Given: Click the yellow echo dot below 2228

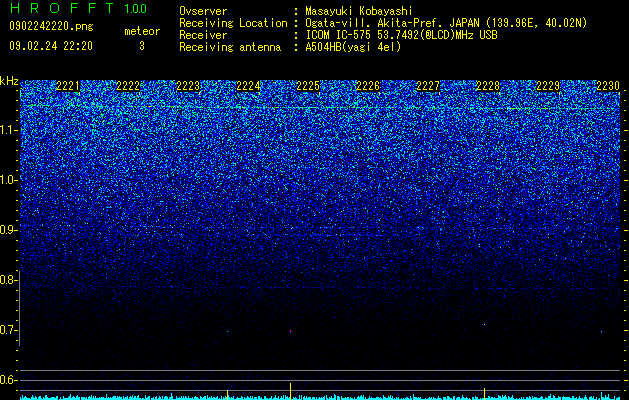Looking at the screenshot, I should point(485,324).
